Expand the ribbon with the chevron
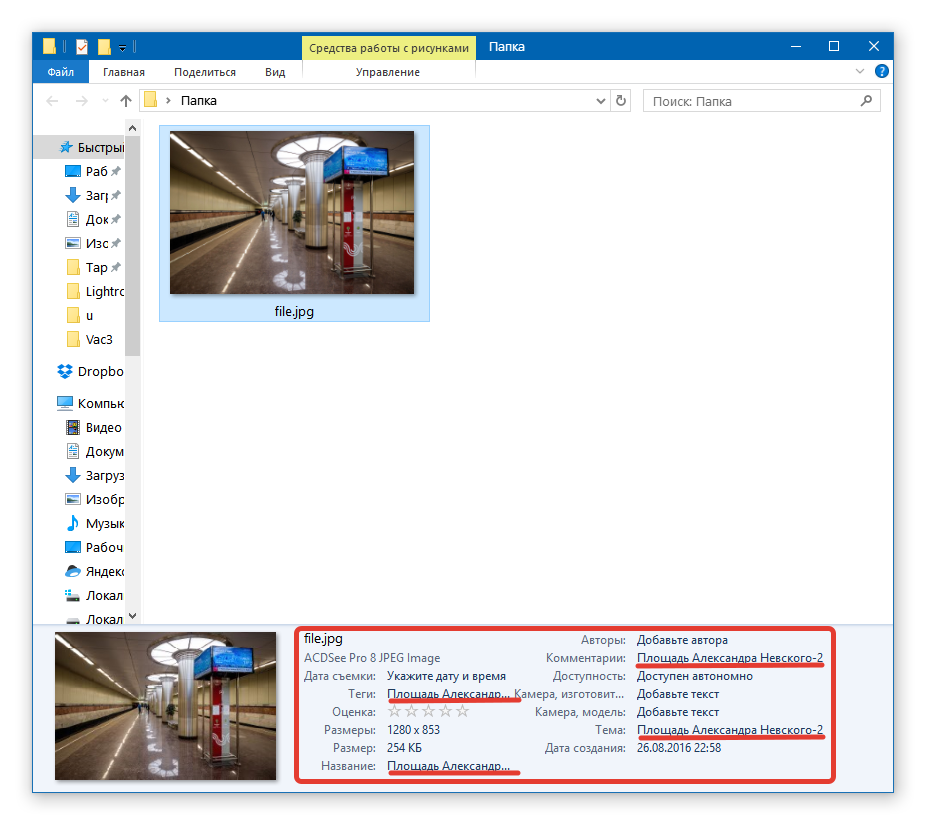Image resolution: width=926 pixels, height=825 pixels. (859, 72)
